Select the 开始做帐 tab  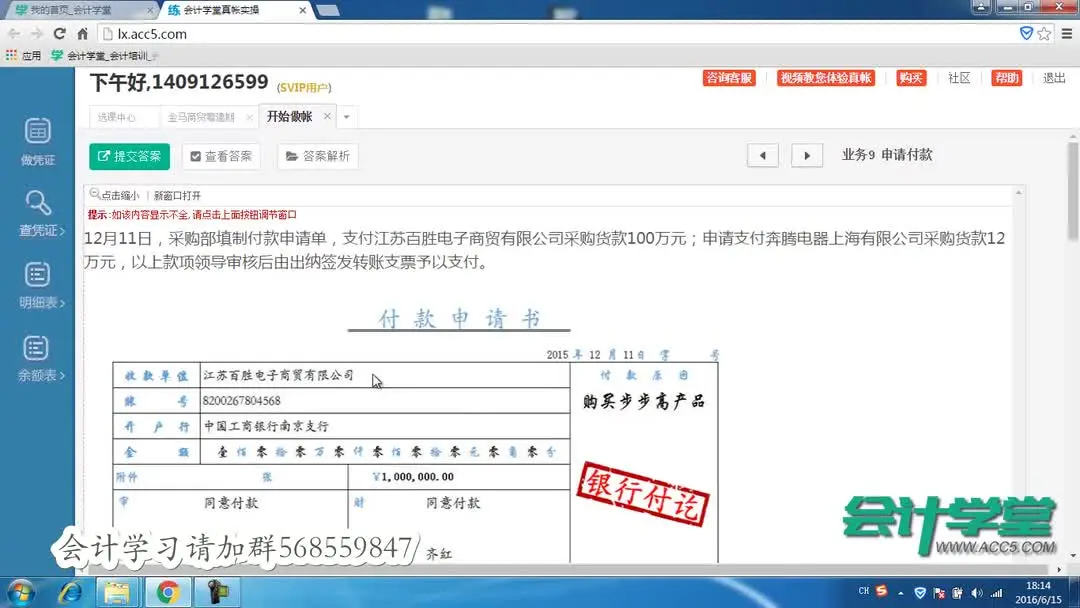(x=290, y=116)
